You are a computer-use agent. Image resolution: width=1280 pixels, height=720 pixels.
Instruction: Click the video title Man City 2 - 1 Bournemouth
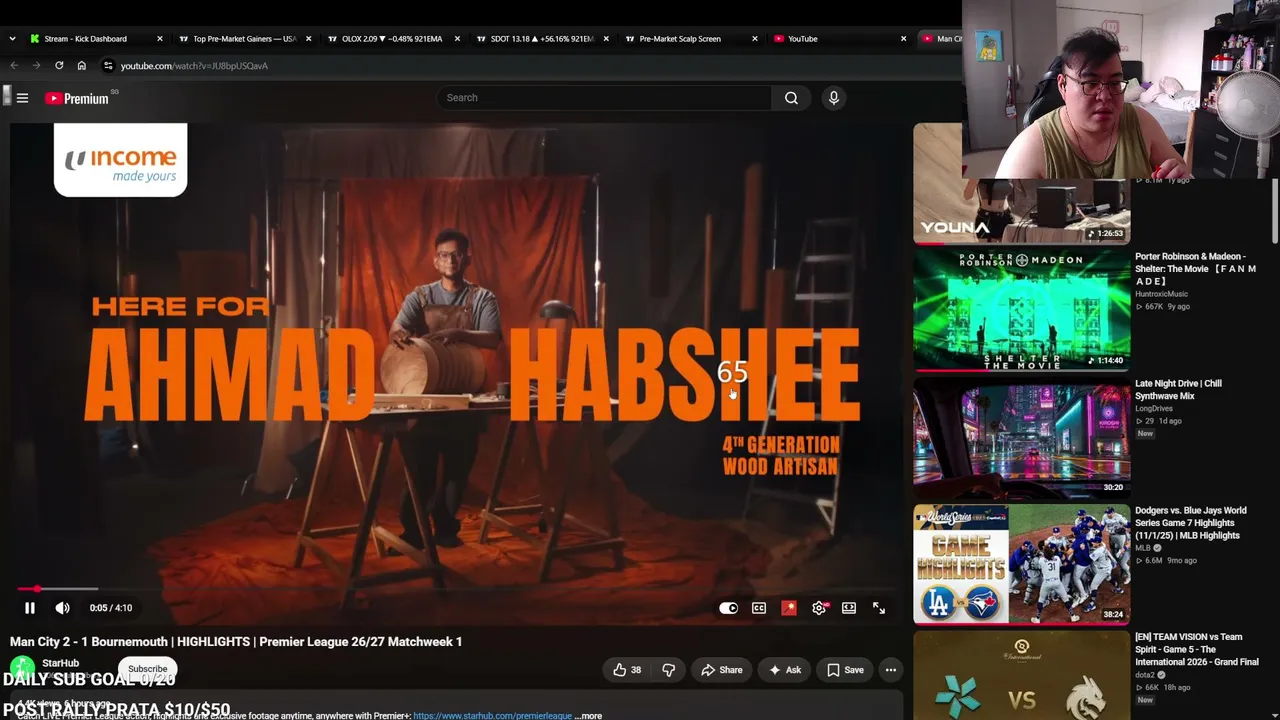point(236,642)
